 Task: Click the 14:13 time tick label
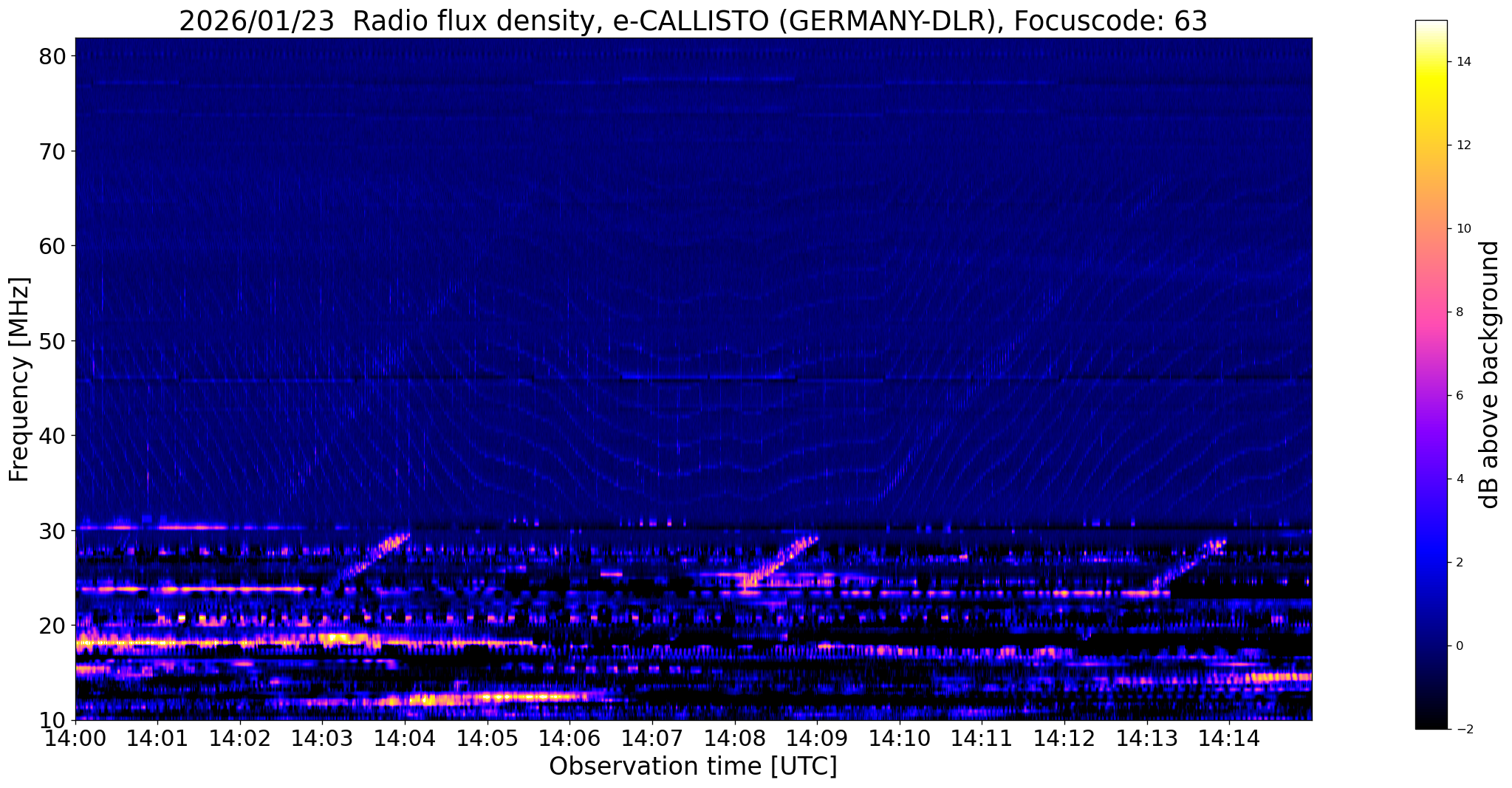(1146, 737)
